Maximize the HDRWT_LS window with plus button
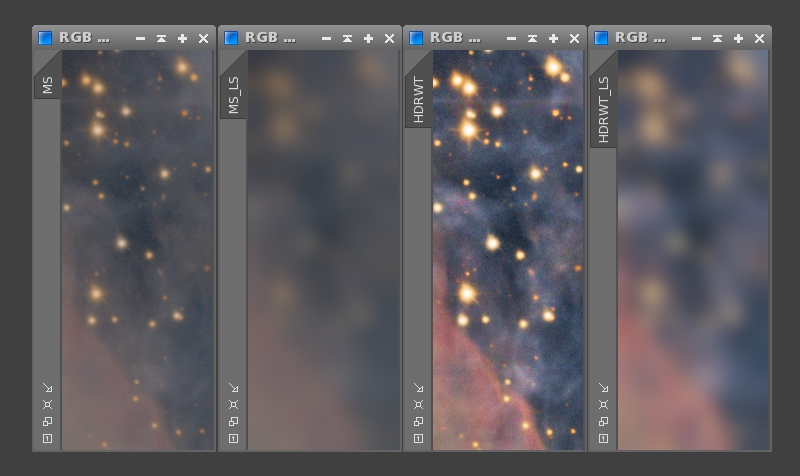The width and height of the screenshot is (800, 476). click(x=738, y=38)
